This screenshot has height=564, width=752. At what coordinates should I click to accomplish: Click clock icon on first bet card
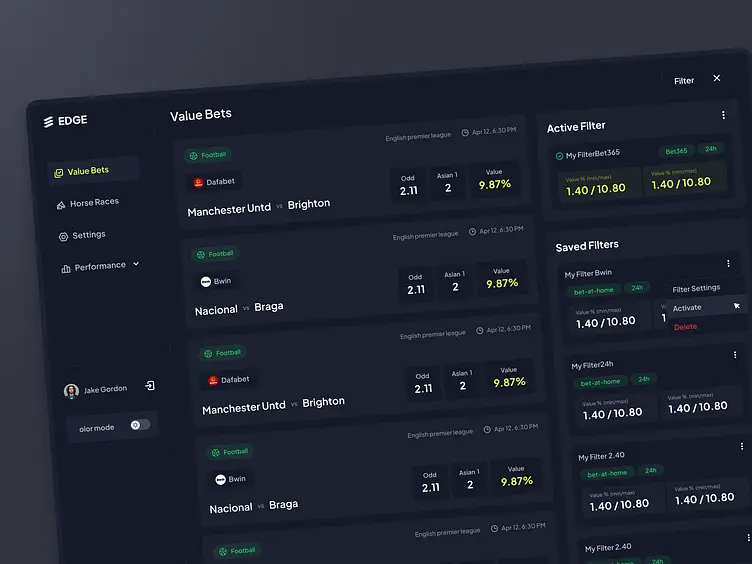point(465,133)
